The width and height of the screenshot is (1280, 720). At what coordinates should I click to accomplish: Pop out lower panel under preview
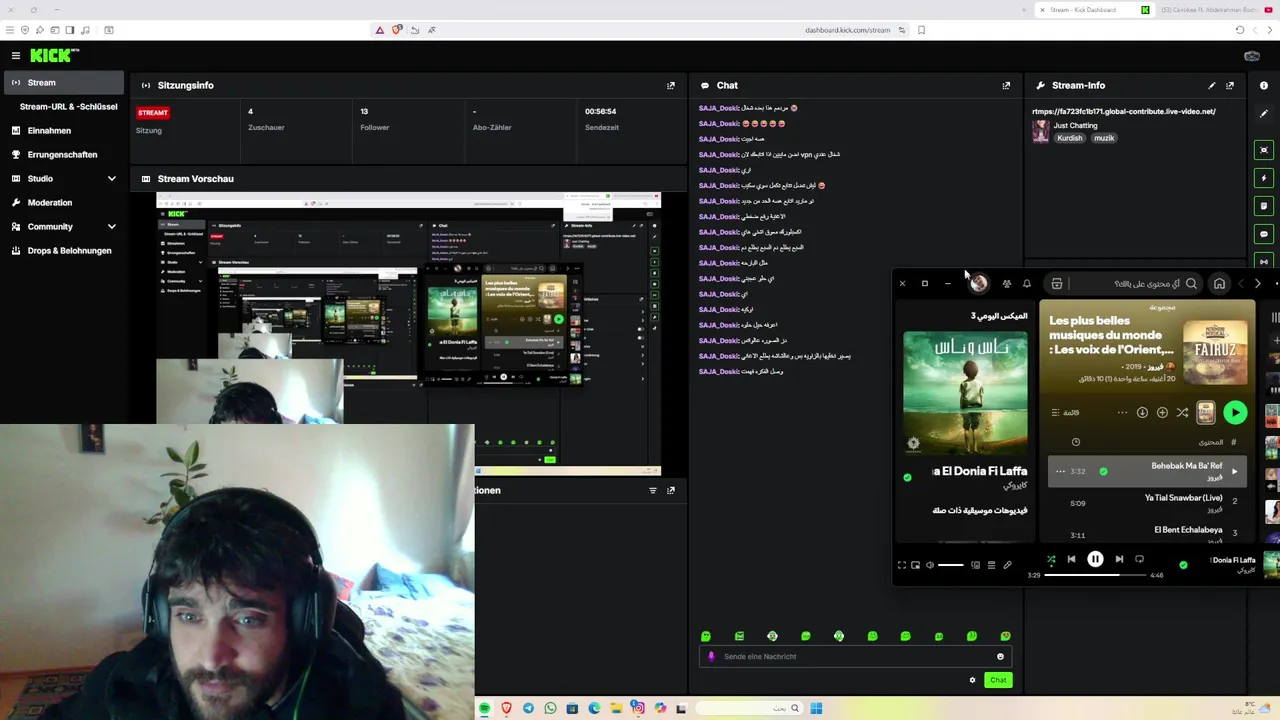point(671,491)
